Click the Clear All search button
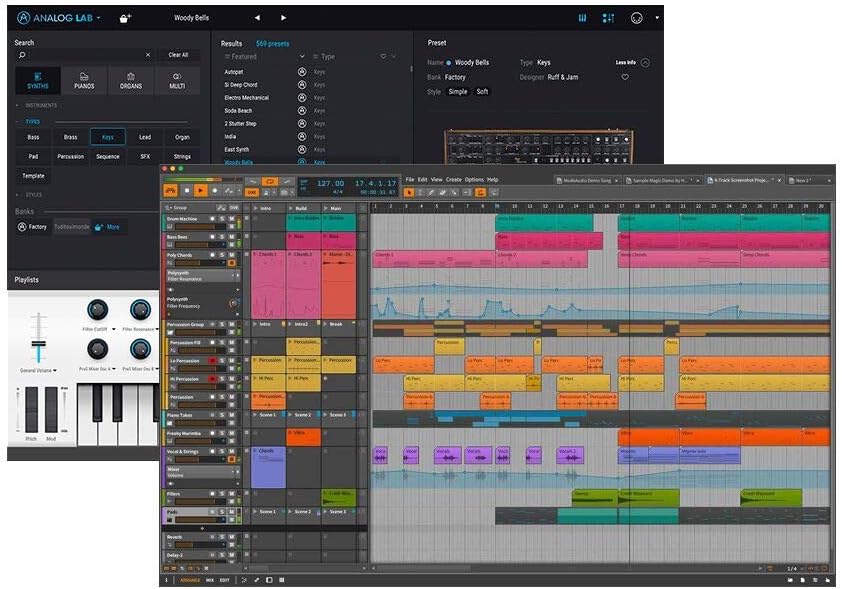Viewport: 842px width, 589px height. [x=178, y=55]
